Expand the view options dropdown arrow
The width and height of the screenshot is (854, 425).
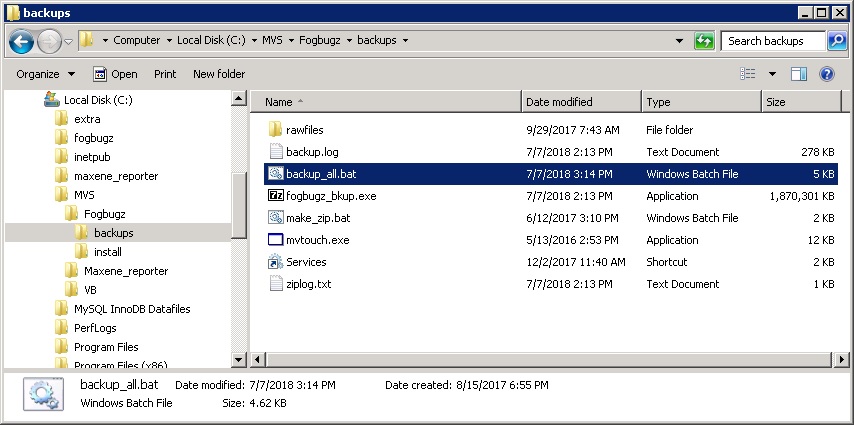pyautogui.click(x=772, y=74)
